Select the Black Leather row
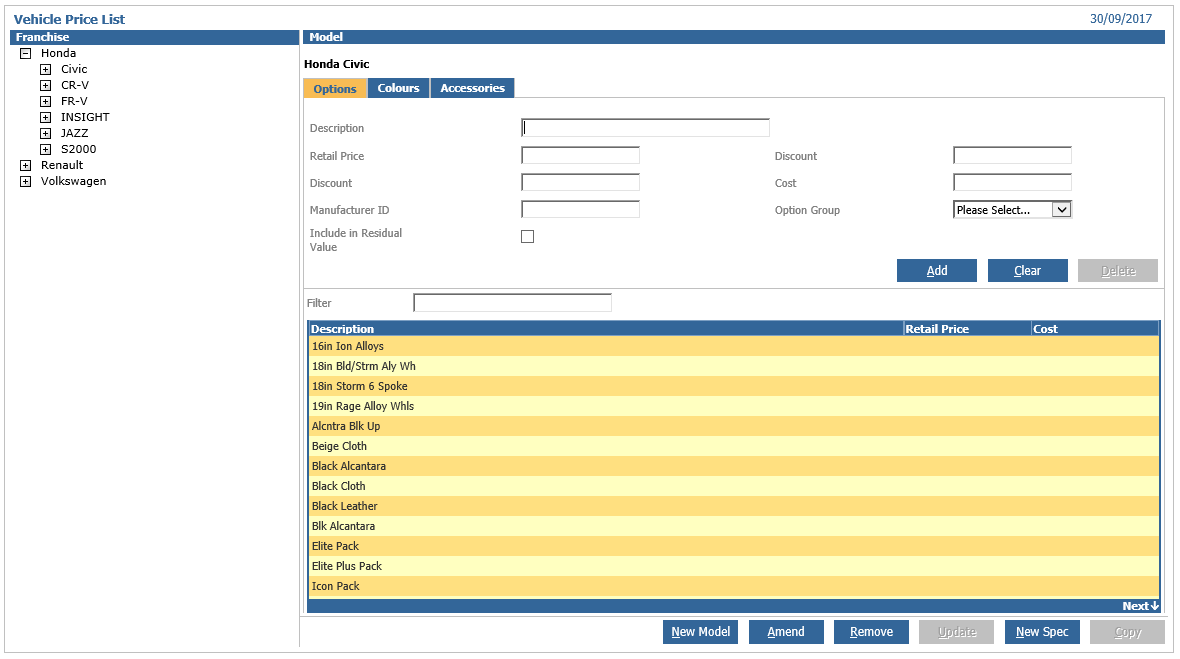 (x=734, y=506)
